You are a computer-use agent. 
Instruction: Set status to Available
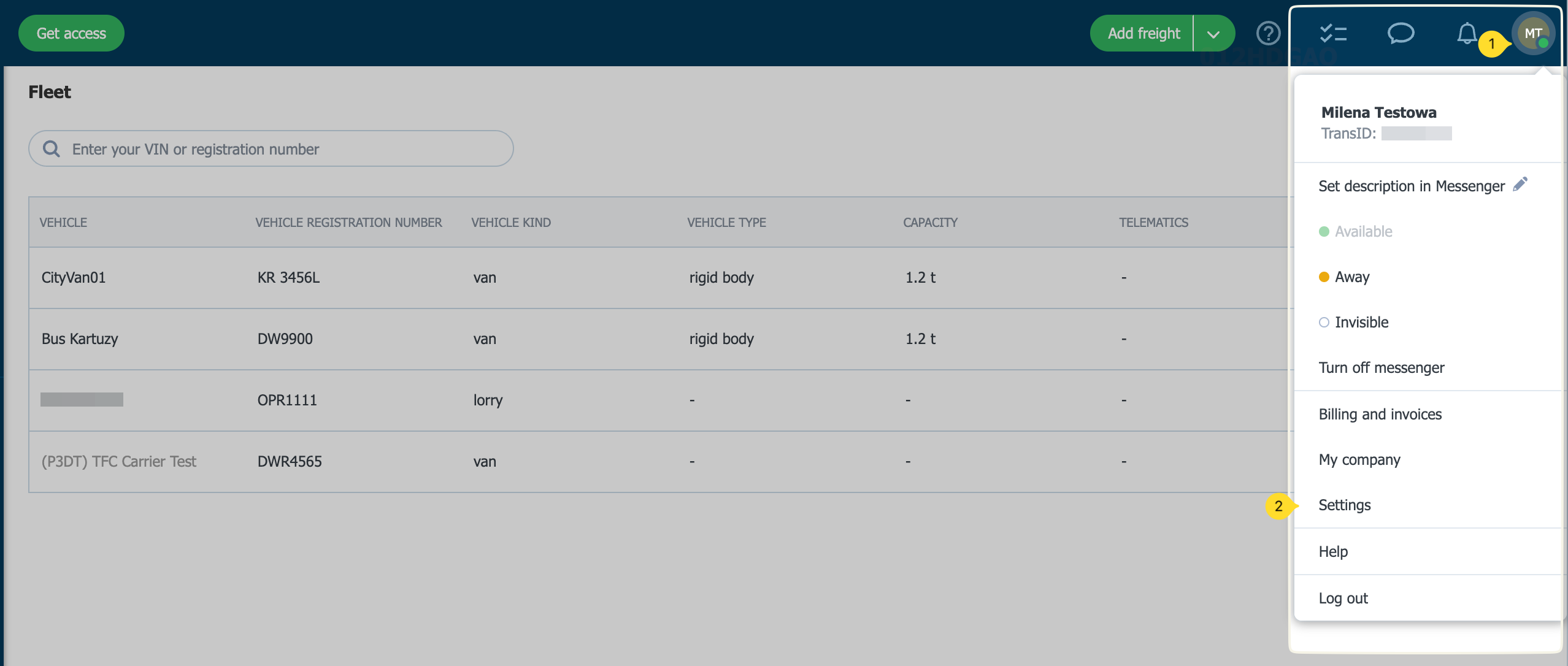click(x=1363, y=231)
